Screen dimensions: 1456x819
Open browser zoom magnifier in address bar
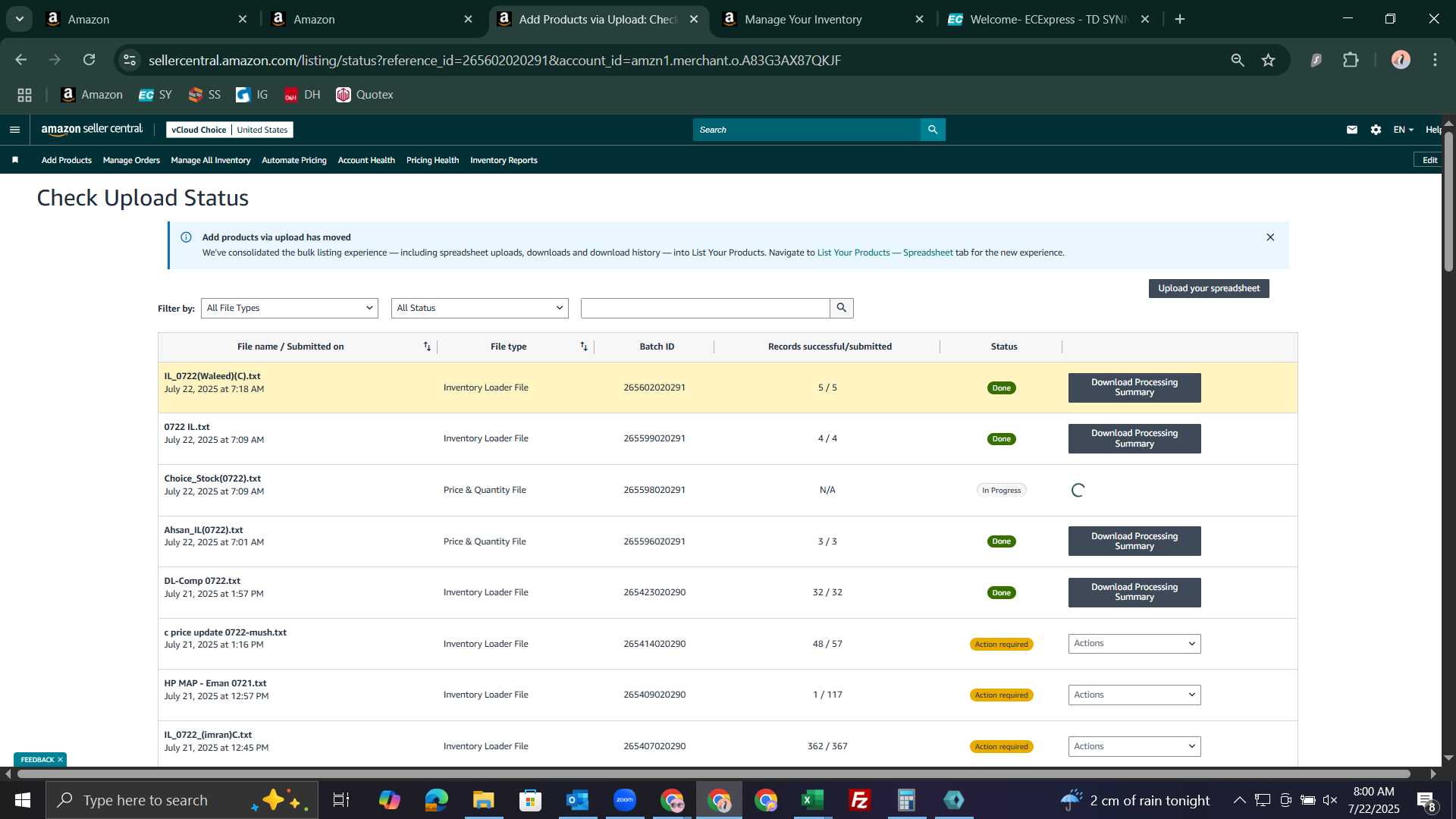click(1238, 60)
